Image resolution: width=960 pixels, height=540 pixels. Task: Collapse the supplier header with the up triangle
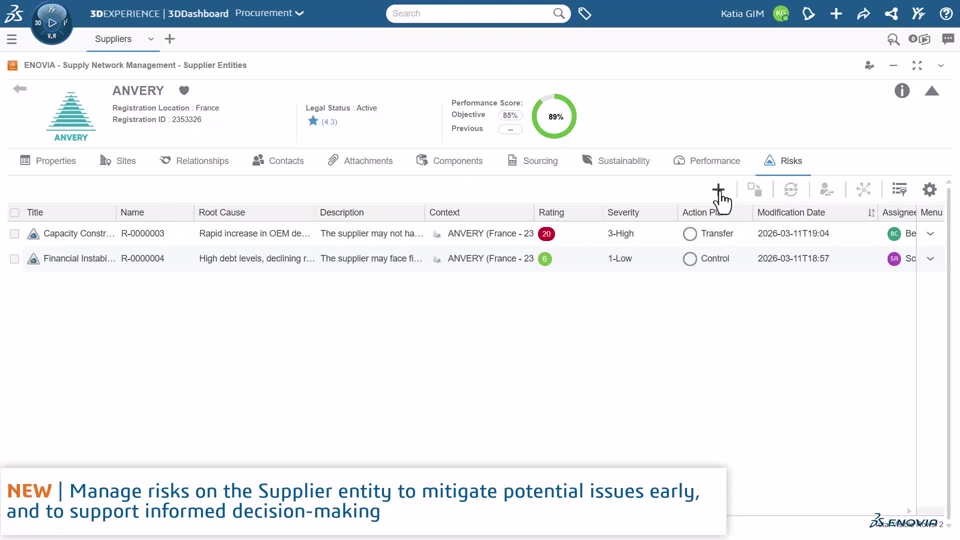coord(932,91)
